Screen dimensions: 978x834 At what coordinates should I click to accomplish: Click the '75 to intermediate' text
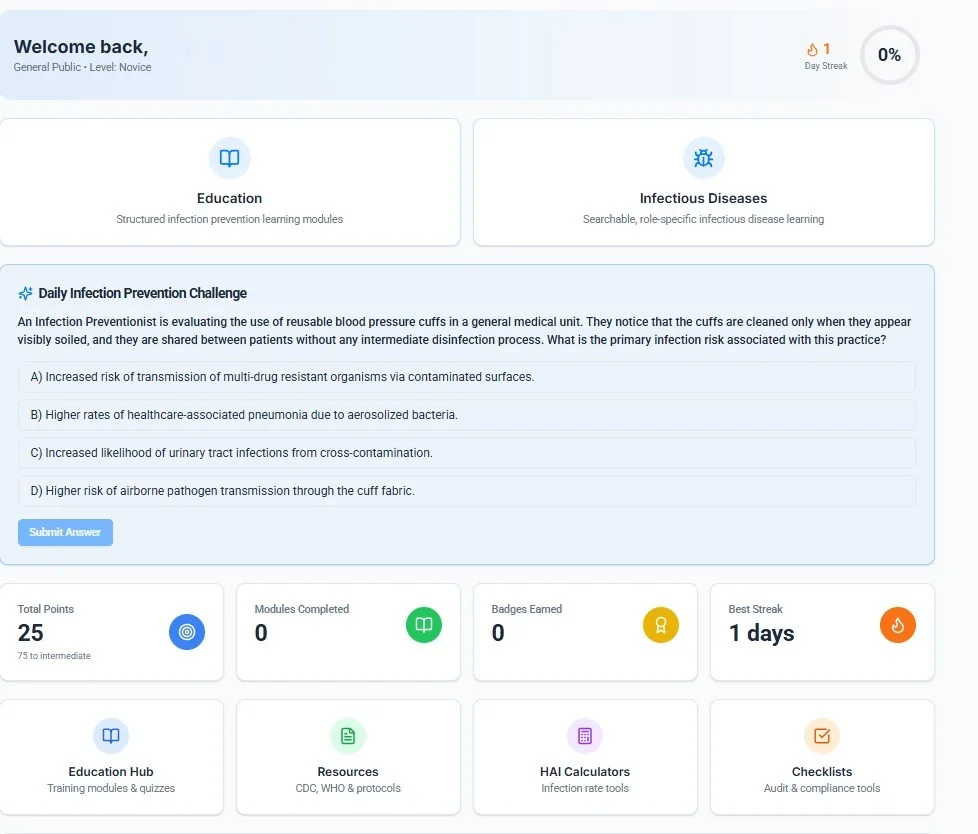pos(54,656)
